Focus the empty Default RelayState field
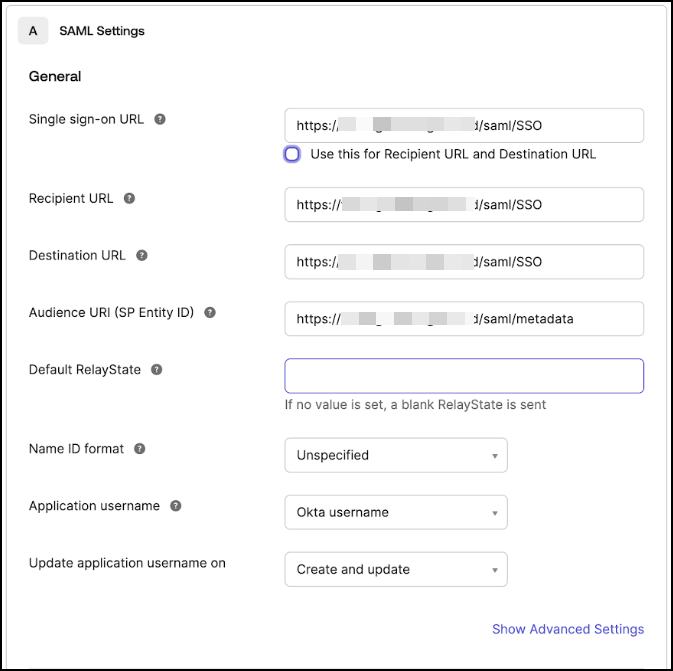673x671 pixels. click(x=464, y=376)
